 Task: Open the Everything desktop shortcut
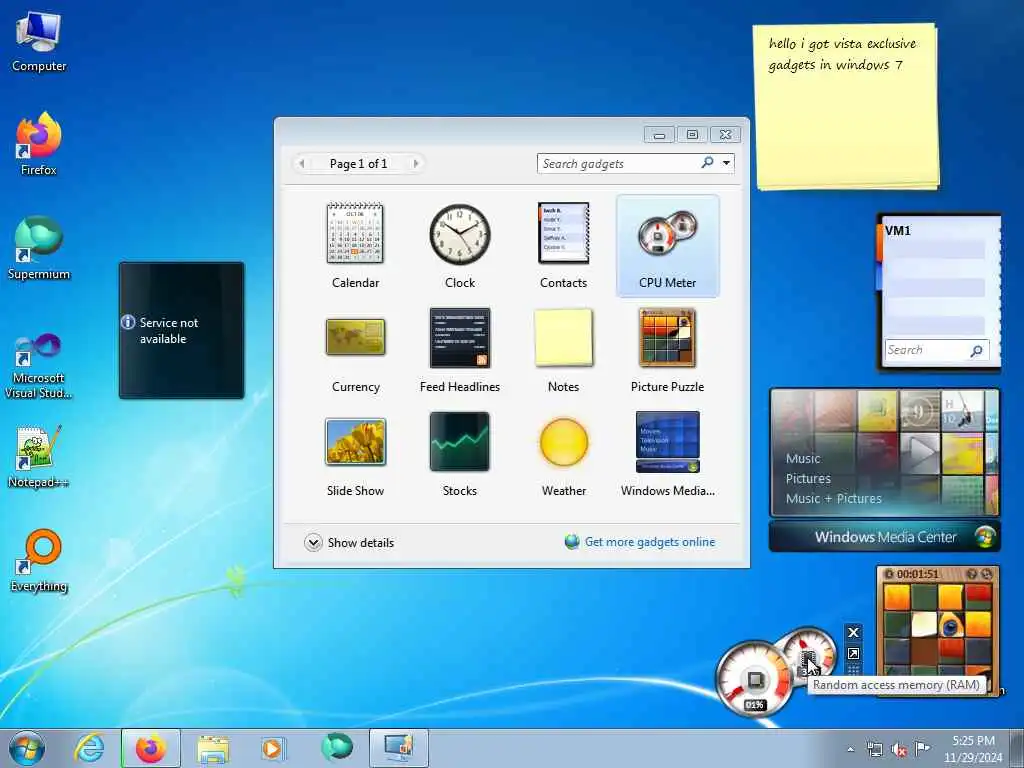pos(39,560)
